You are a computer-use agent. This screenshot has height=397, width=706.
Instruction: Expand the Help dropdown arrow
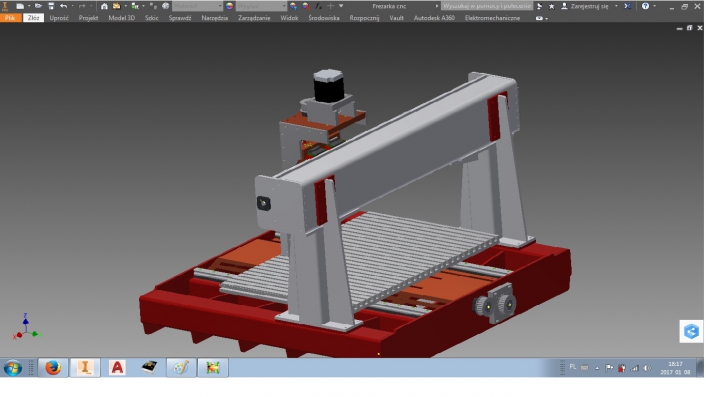click(654, 6)
